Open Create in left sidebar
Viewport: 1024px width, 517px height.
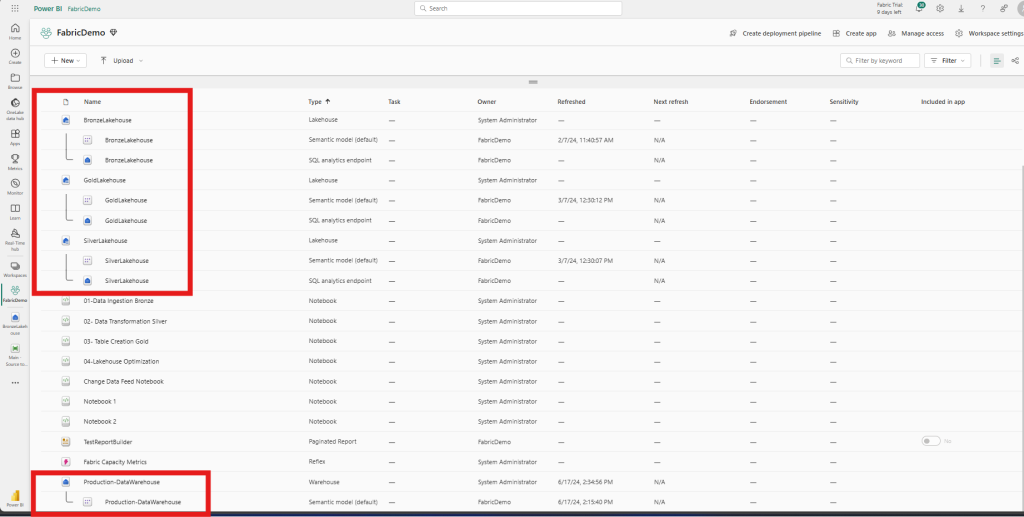coord(15,56)
